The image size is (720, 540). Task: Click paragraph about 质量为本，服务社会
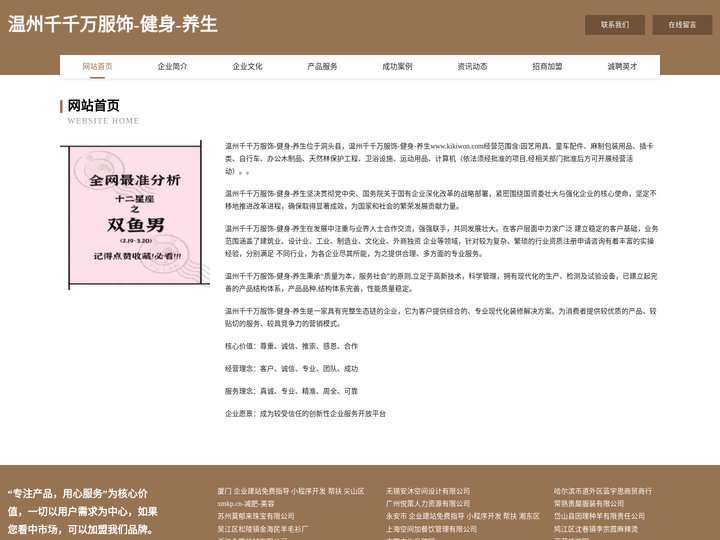[441, 282]
